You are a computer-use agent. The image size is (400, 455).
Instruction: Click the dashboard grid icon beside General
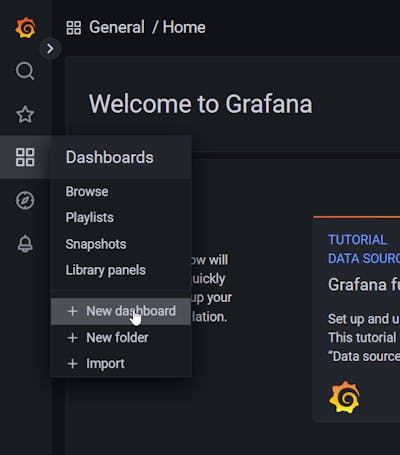point(74,28)
